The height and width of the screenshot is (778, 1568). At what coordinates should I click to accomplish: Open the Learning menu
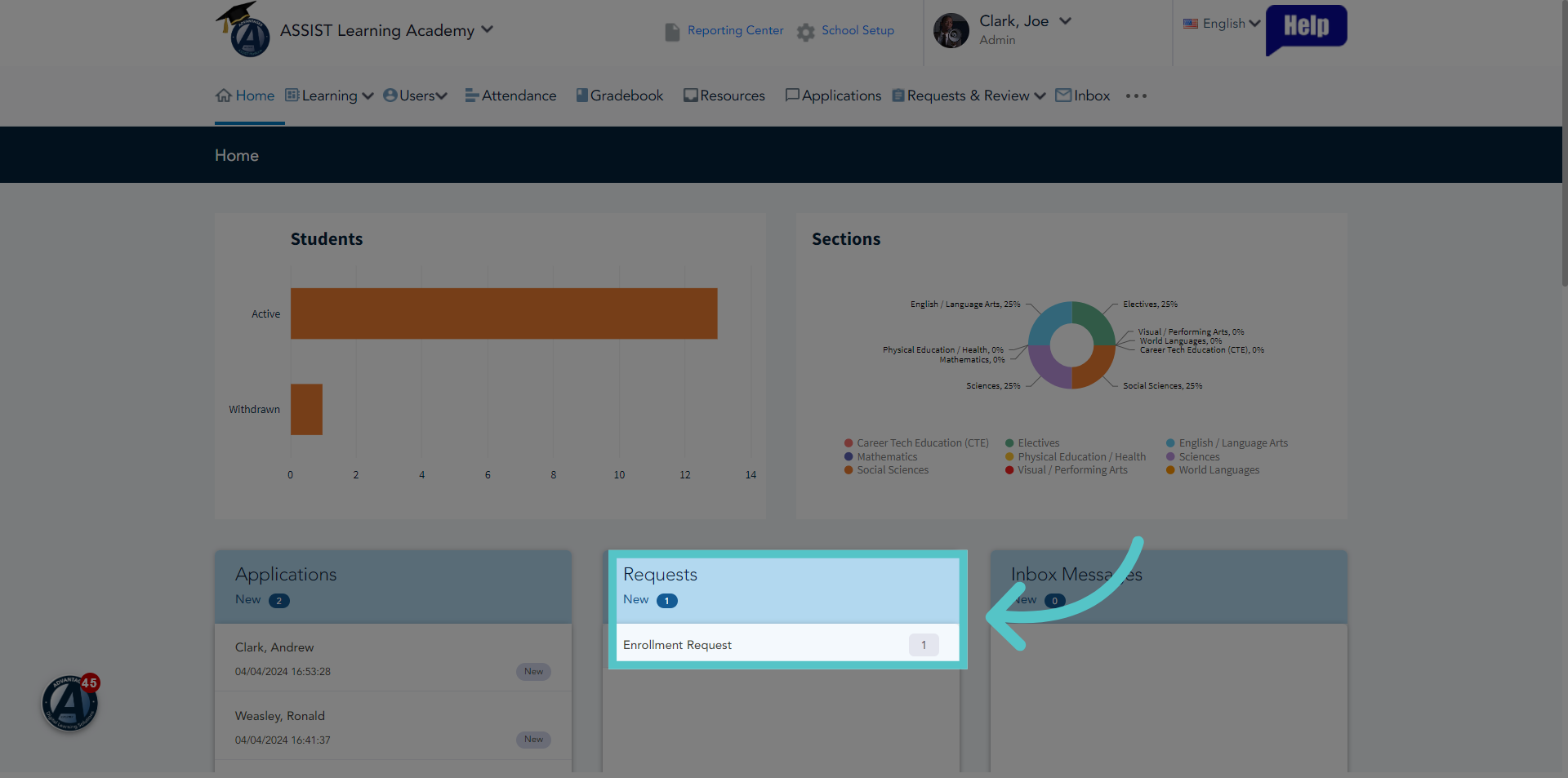click(329, 96)
